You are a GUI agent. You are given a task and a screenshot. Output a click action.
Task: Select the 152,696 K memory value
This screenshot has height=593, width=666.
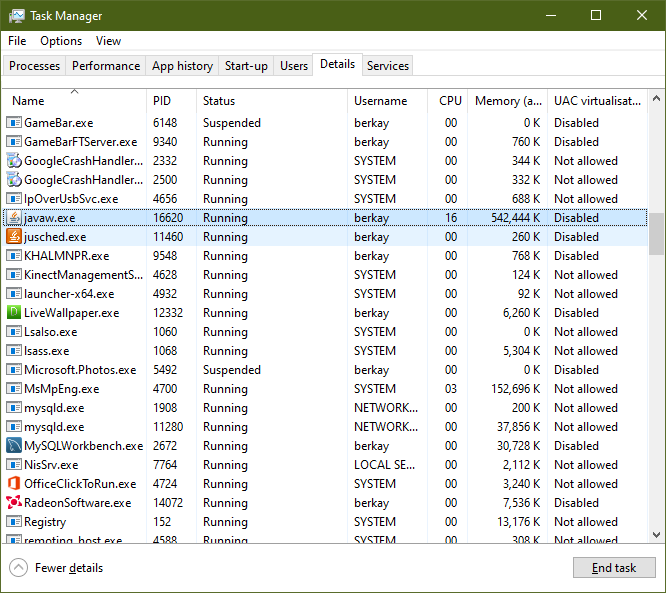(515, 389)
